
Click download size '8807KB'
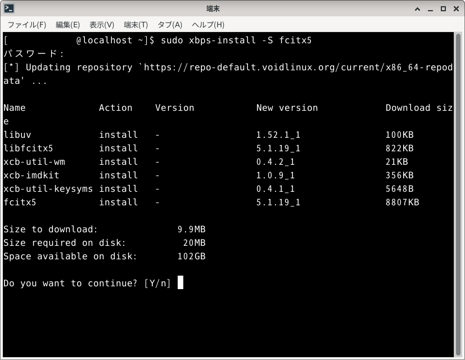click(x=402, y=202)
